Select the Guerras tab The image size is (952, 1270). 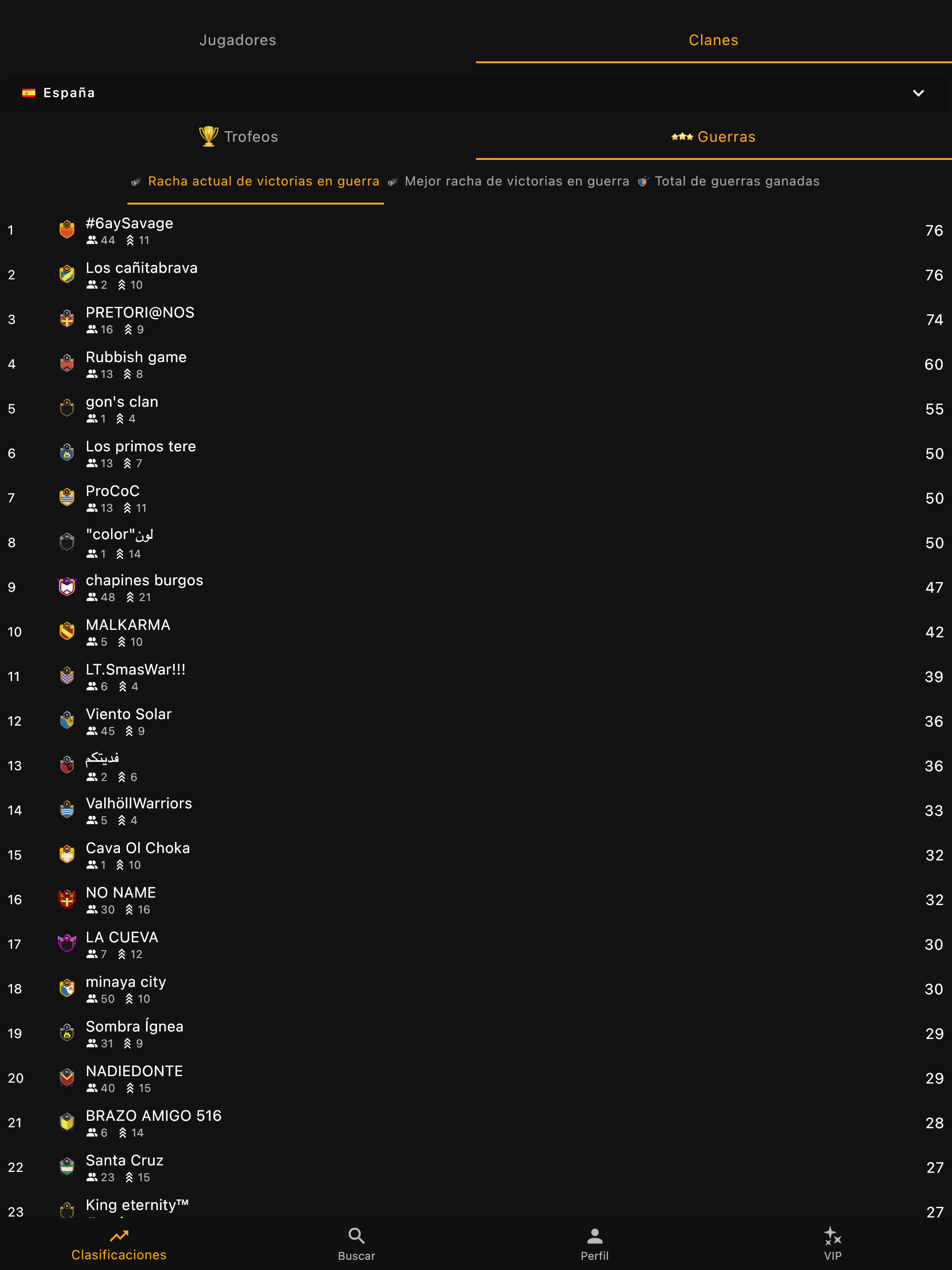point(714,137)
